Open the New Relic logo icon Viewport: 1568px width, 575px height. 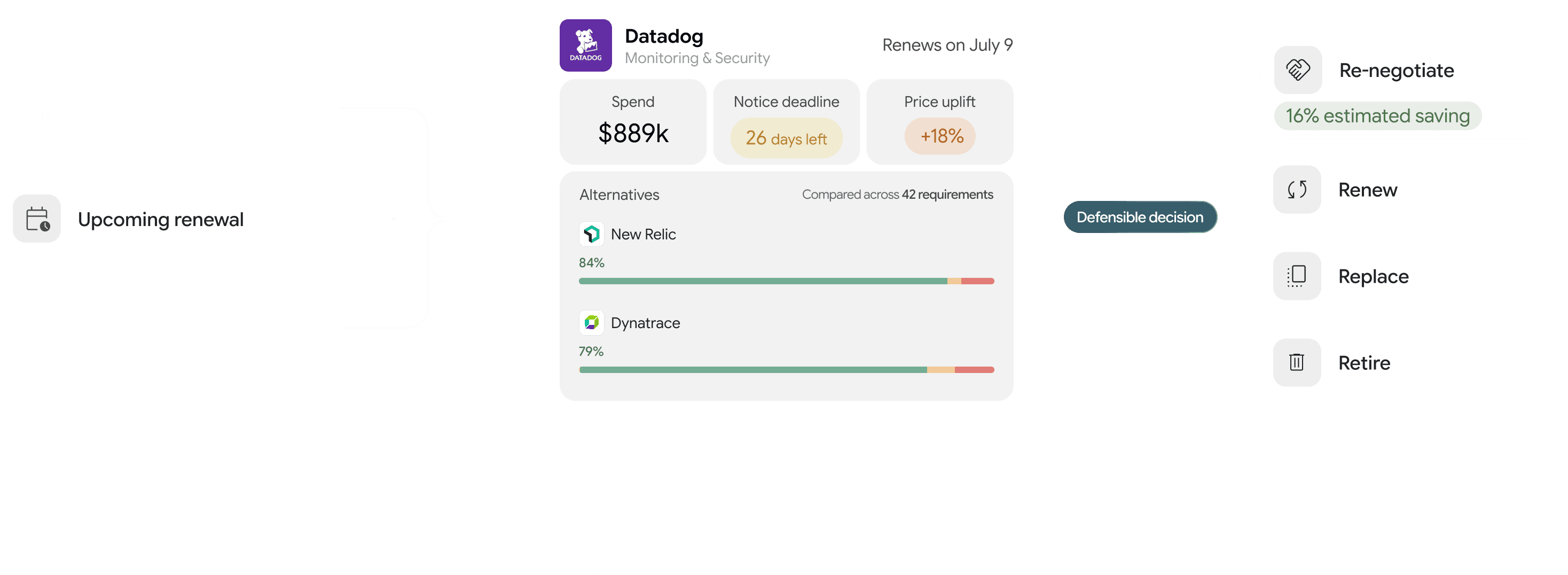click(x=592, y=234)
